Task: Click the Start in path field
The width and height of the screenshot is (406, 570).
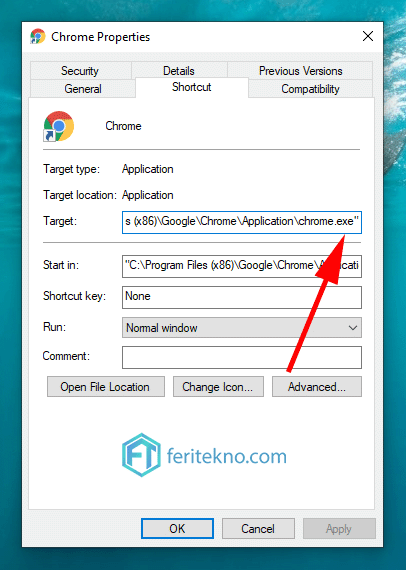Action: tap(242, 266)
